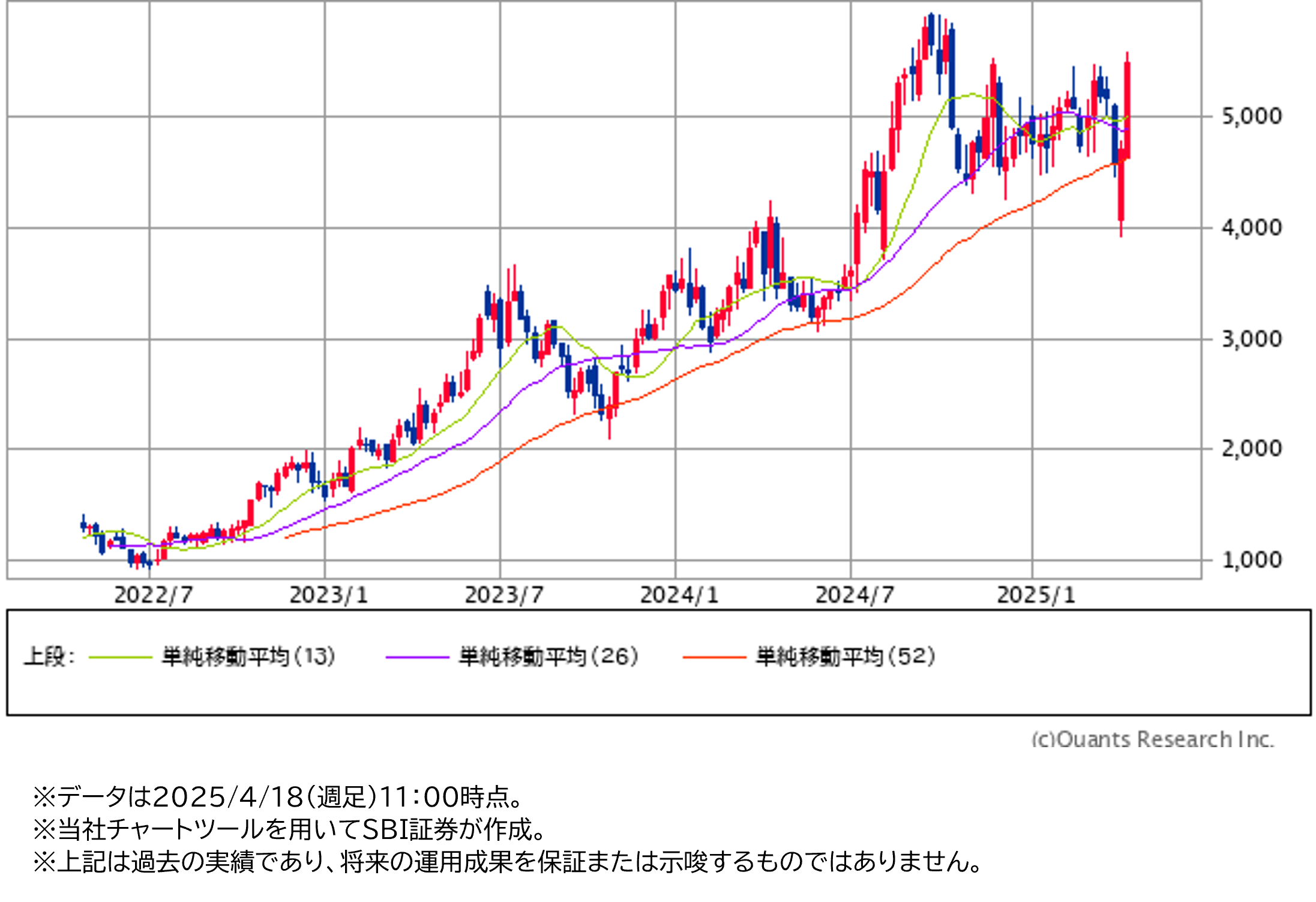This screenshot has height=902, width=1316.
Task: Click the 2022/7 date axis label
Action: [x=154, y=595]
